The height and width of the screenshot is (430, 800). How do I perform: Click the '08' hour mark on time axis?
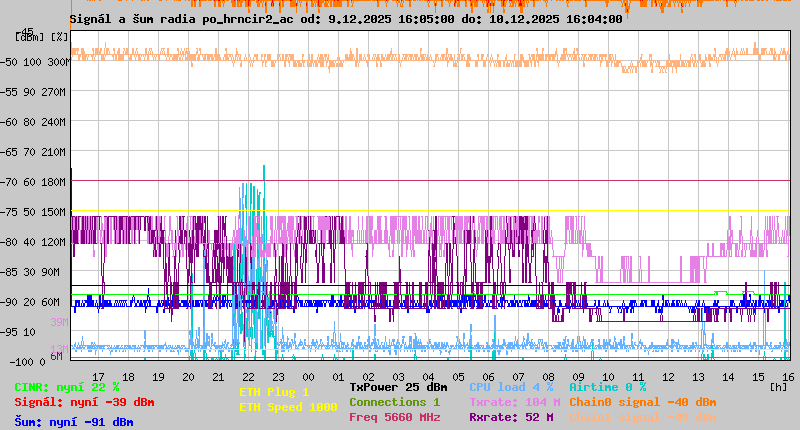(x=549, y=376)
